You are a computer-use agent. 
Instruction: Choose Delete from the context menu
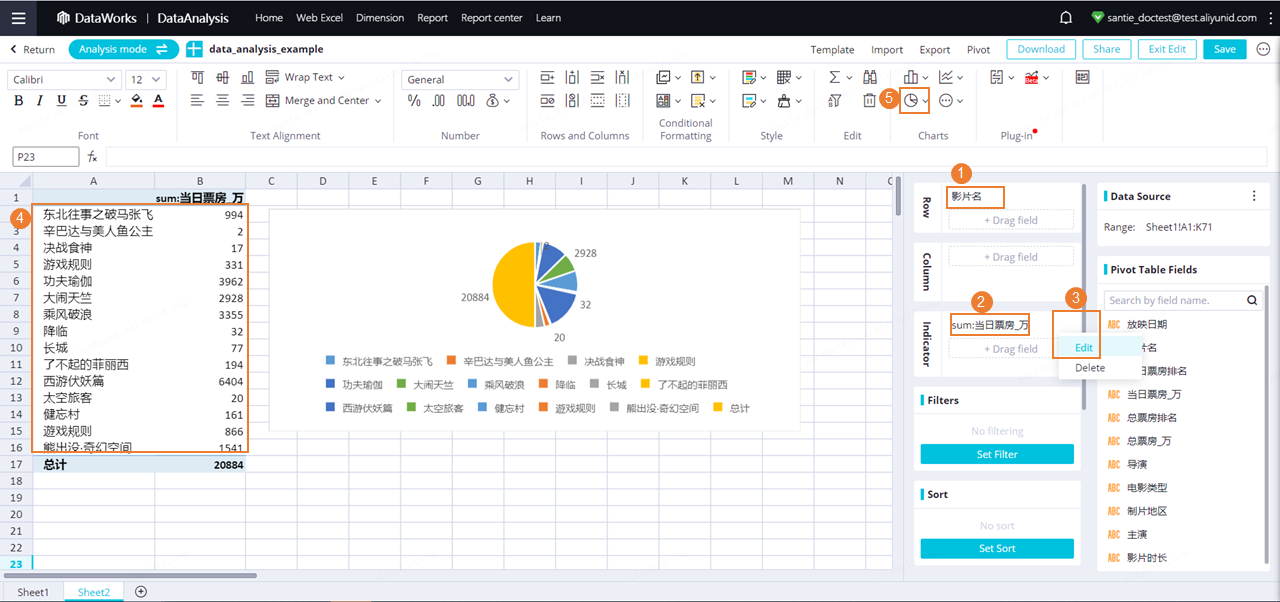coord(1090,368)
